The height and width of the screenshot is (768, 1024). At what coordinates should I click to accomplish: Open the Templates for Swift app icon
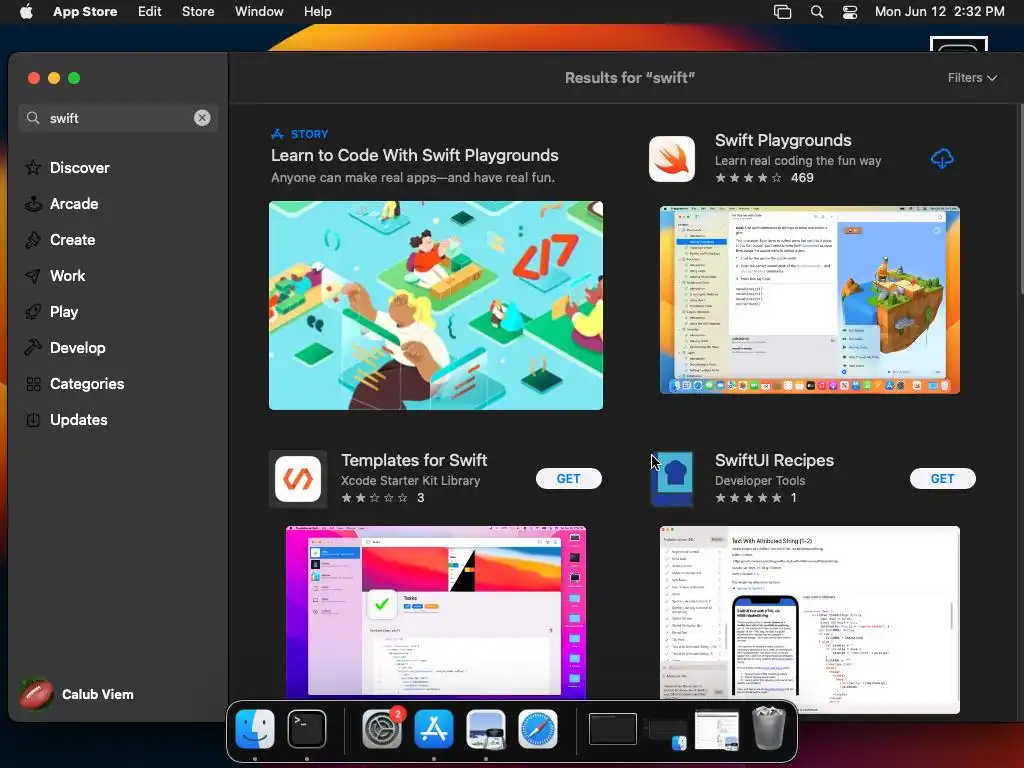298,479
